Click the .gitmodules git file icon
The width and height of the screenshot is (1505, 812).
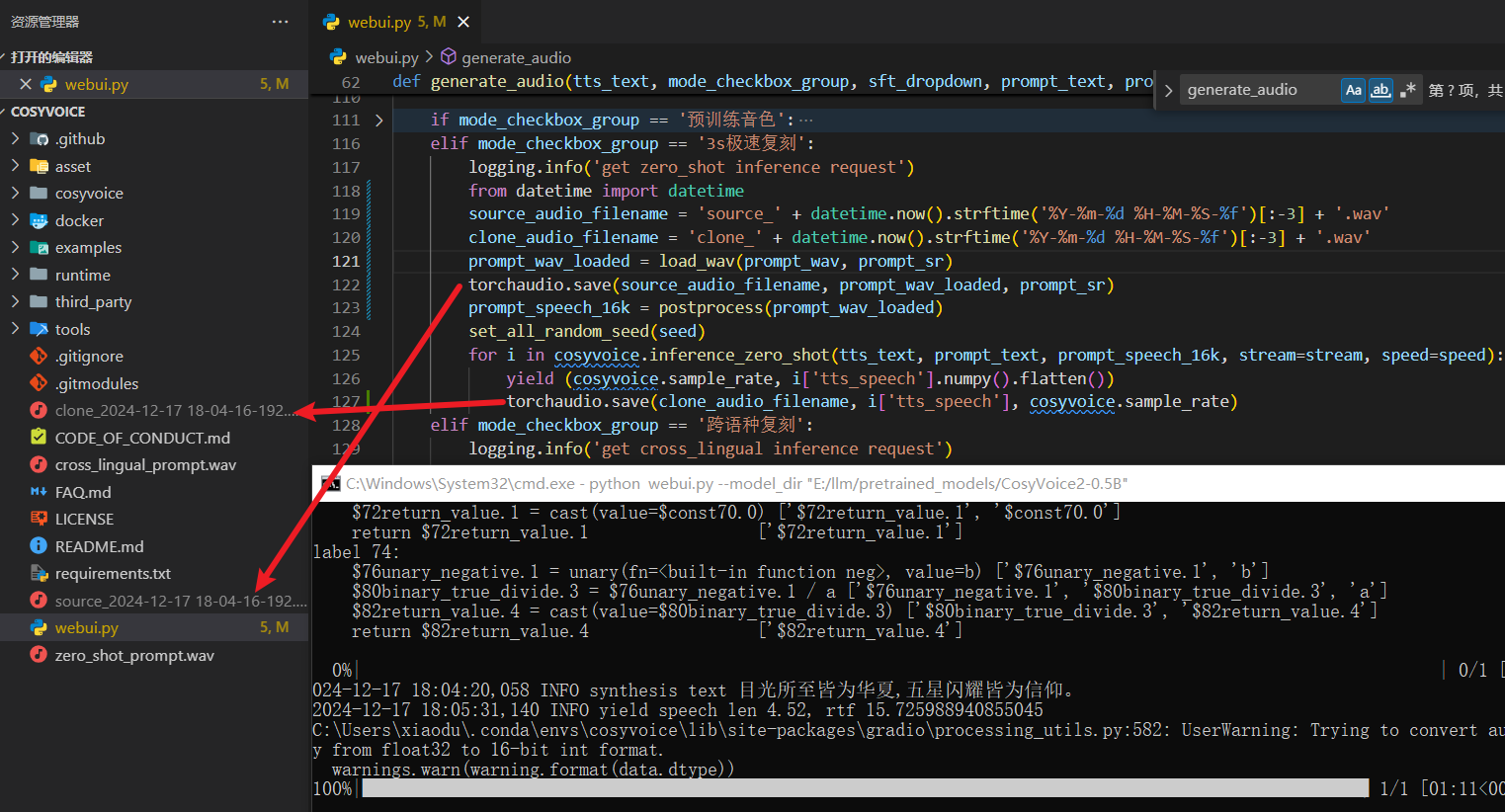coord(39,383)
